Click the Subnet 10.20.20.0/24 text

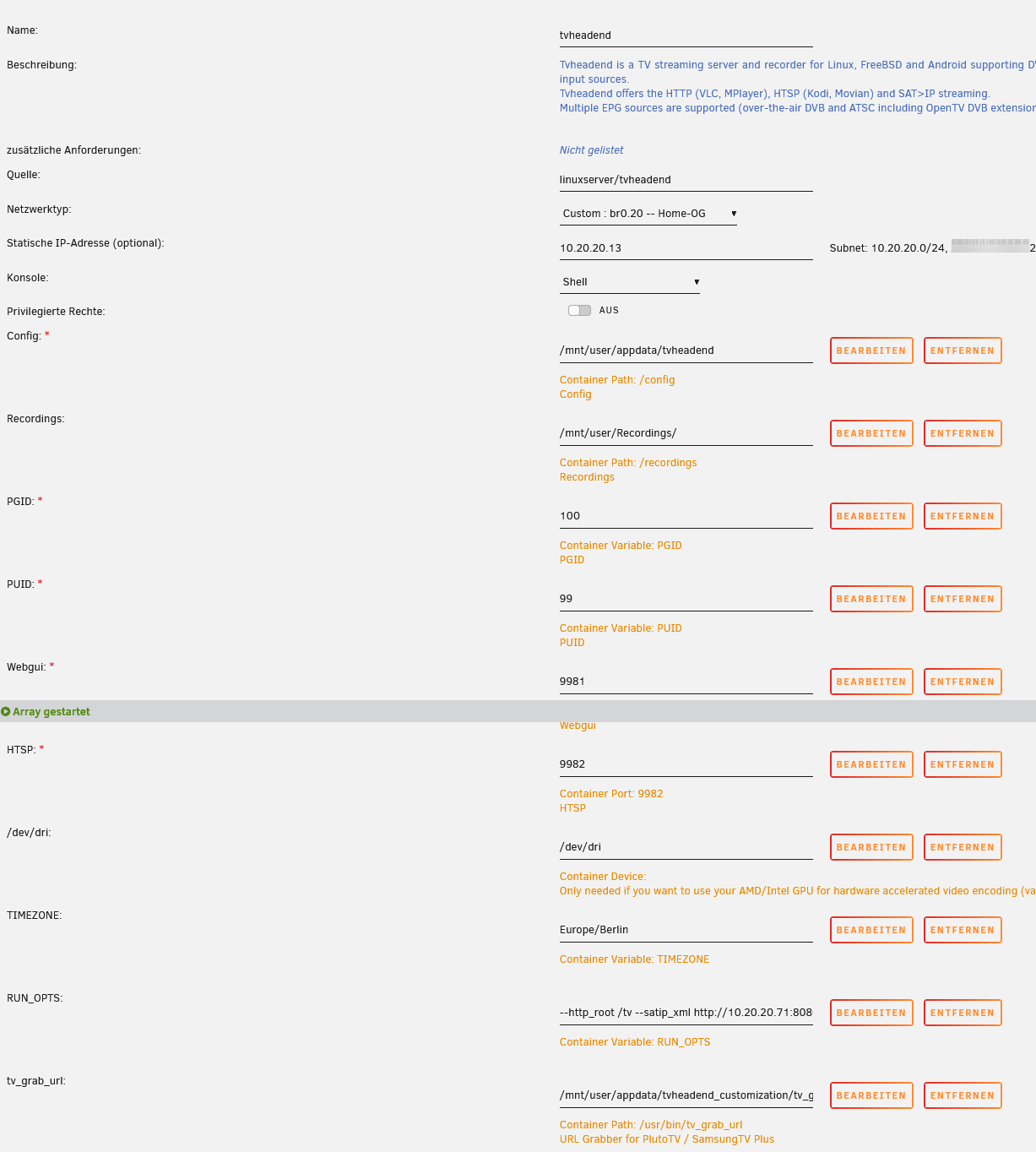(888, 248)
